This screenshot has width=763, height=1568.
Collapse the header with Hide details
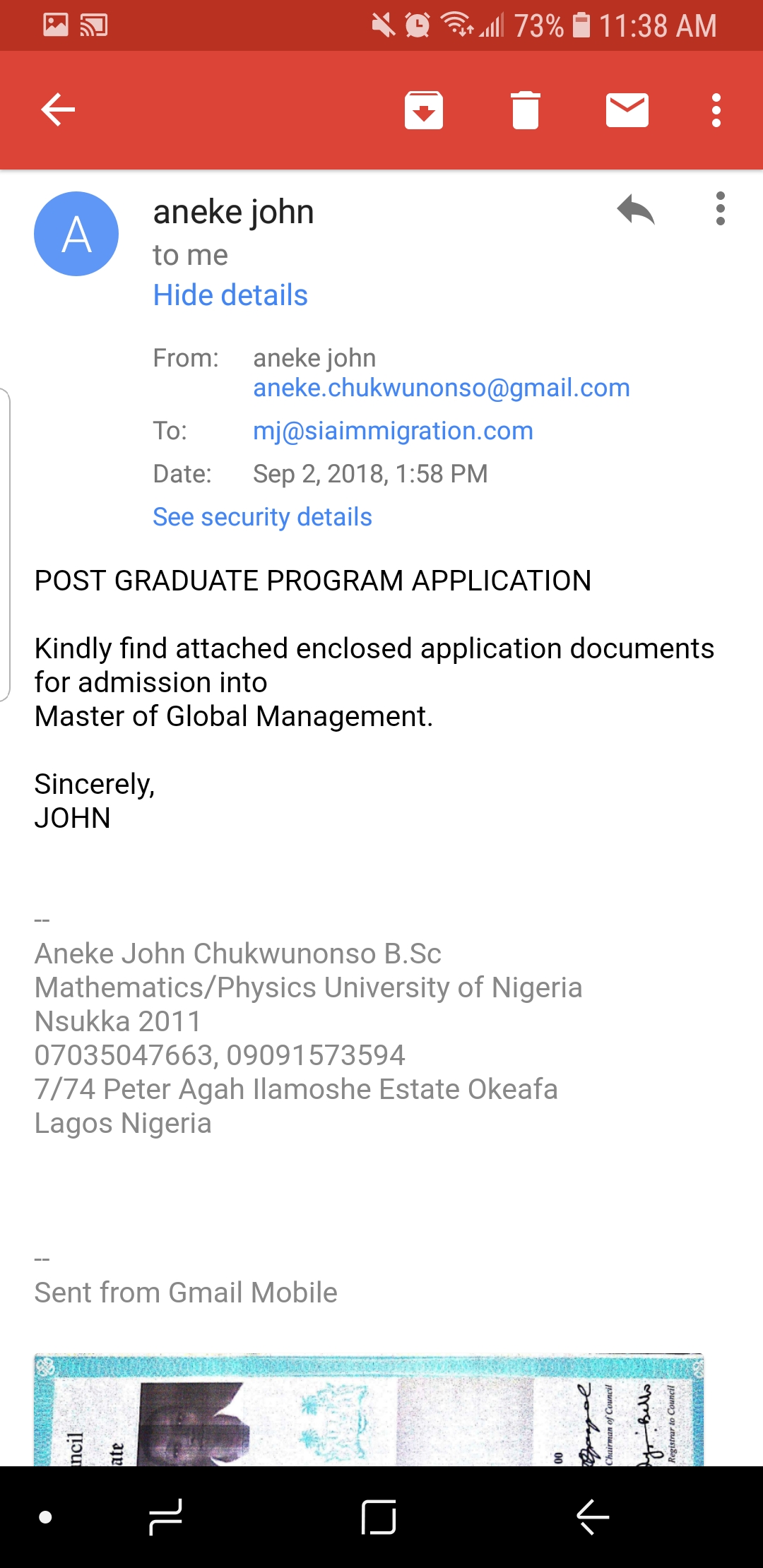pos(230,295)
